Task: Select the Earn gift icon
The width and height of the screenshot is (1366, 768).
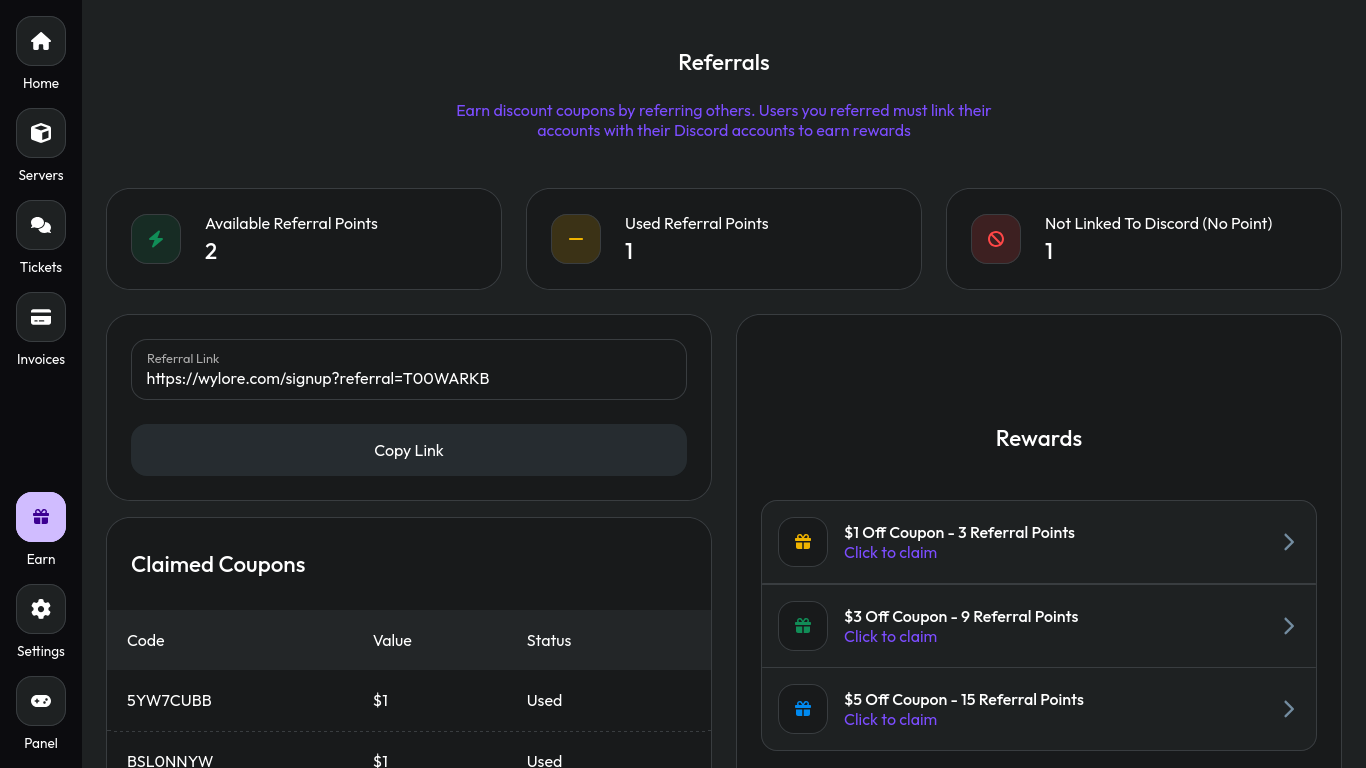Action: point(41,517)
